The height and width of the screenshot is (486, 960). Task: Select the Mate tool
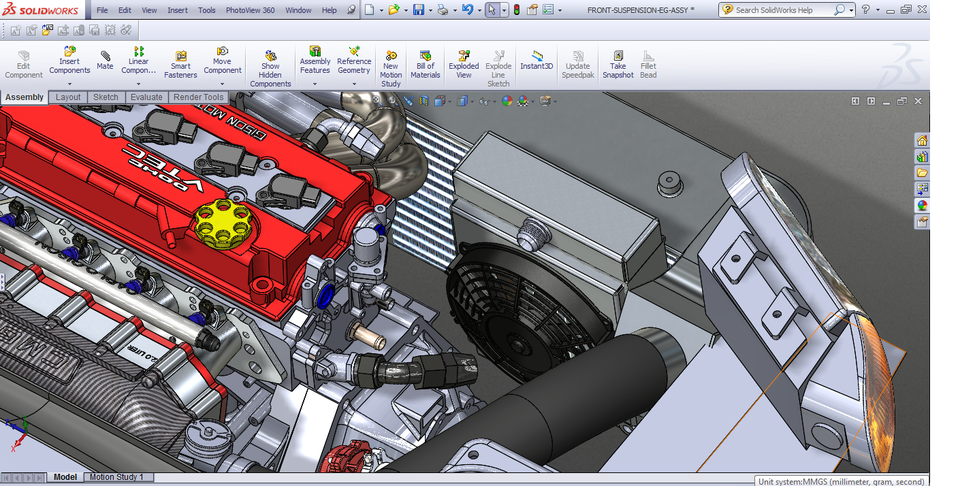coord(105,60)
